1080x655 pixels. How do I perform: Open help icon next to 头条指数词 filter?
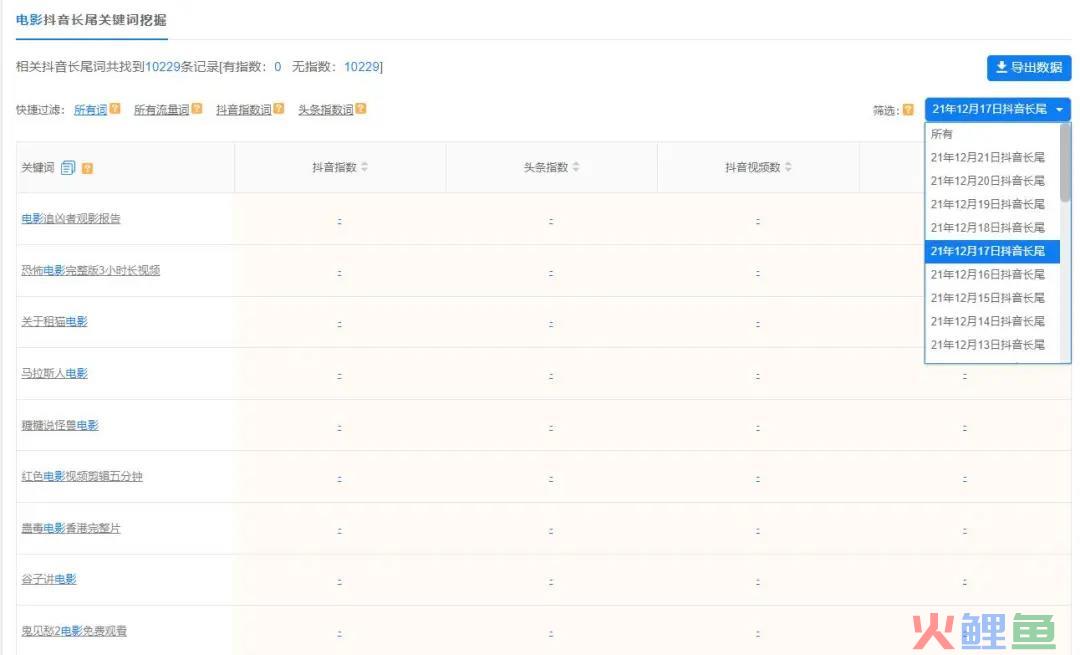pos(361,109)
